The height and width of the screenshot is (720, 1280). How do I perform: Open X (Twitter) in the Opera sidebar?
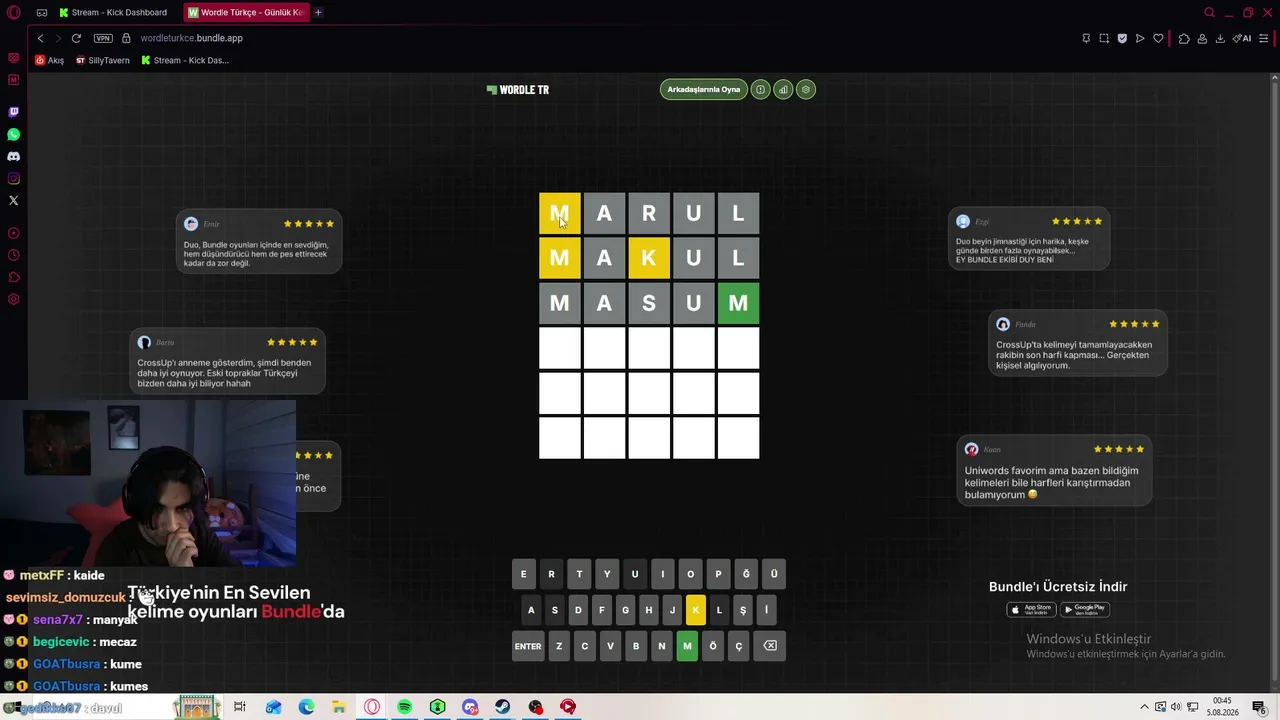pos(13,200)
